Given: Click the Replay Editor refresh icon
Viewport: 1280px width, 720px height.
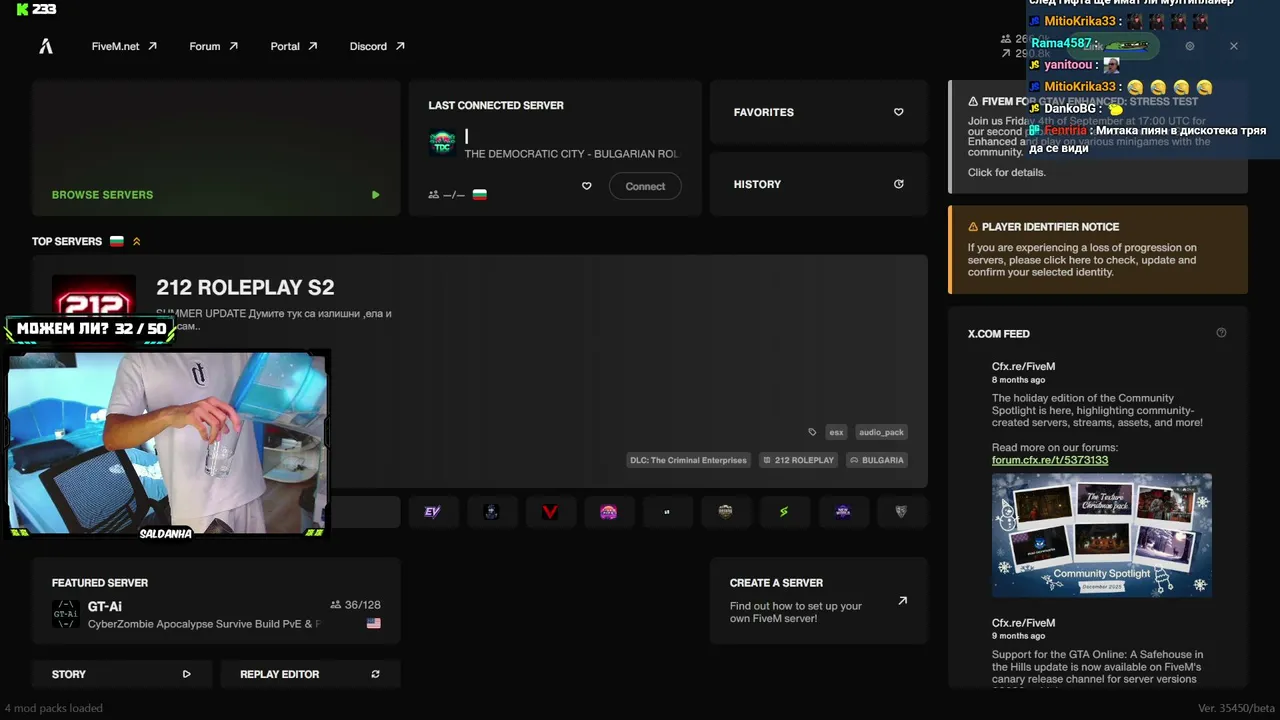Looking at the screenshot, I should point(376,674).
